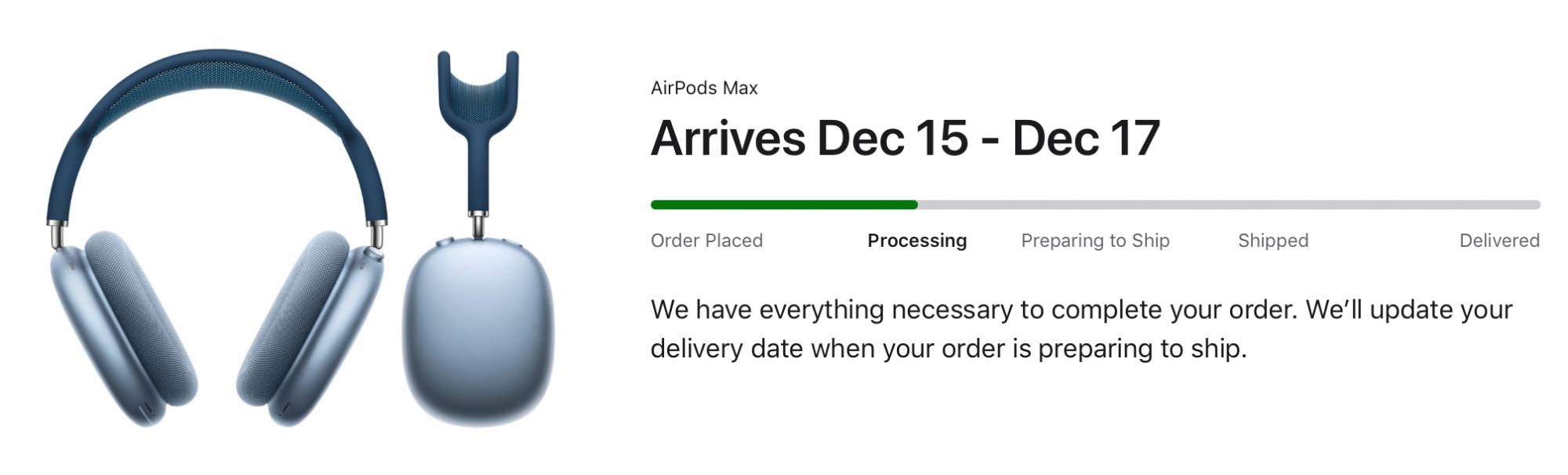Click the silver stem joint above side-view ear cup
The image size is (1568, 475).
click(x=478, y=225)
